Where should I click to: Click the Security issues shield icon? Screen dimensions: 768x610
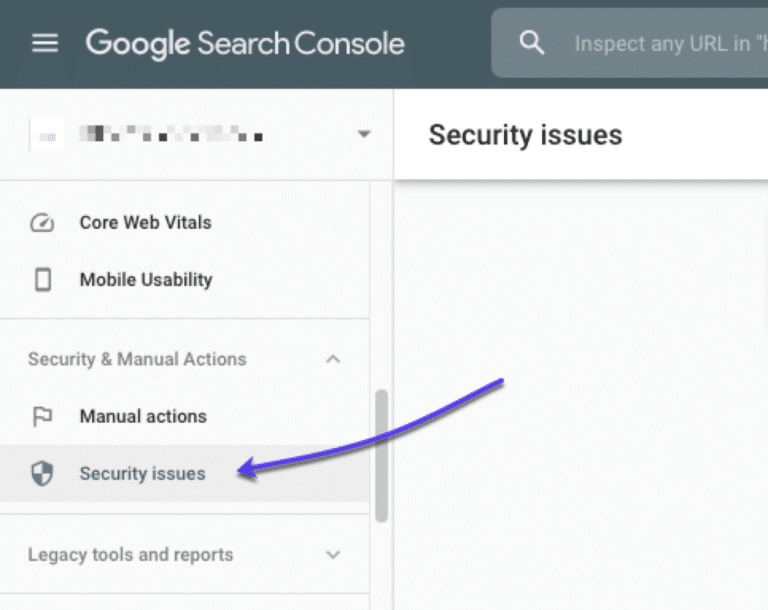pyautogui.click(x=42, y=474)
